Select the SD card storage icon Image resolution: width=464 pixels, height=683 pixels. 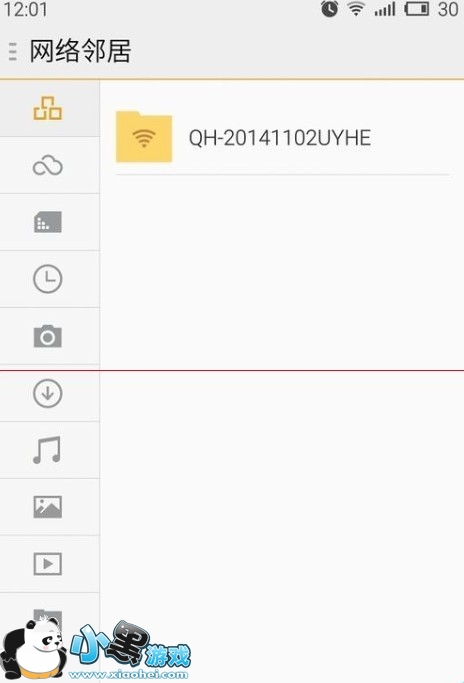tap(48, 222)
